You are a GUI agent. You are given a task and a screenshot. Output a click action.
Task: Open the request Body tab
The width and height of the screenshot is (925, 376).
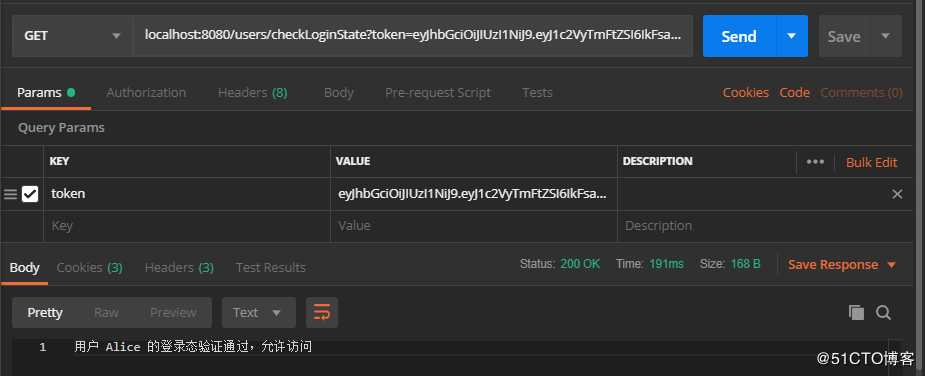[x=339, y=93]
